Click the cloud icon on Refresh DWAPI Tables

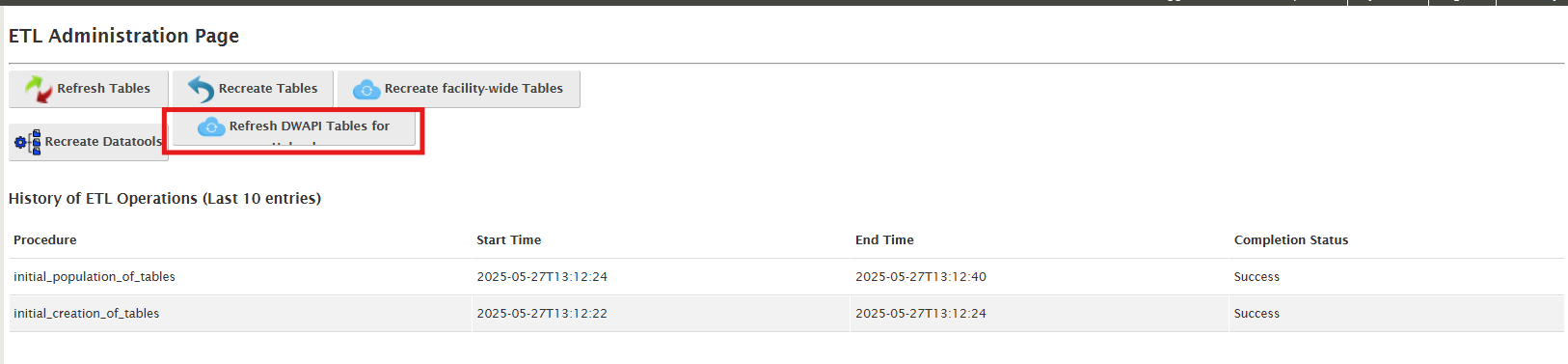[211, 126]
